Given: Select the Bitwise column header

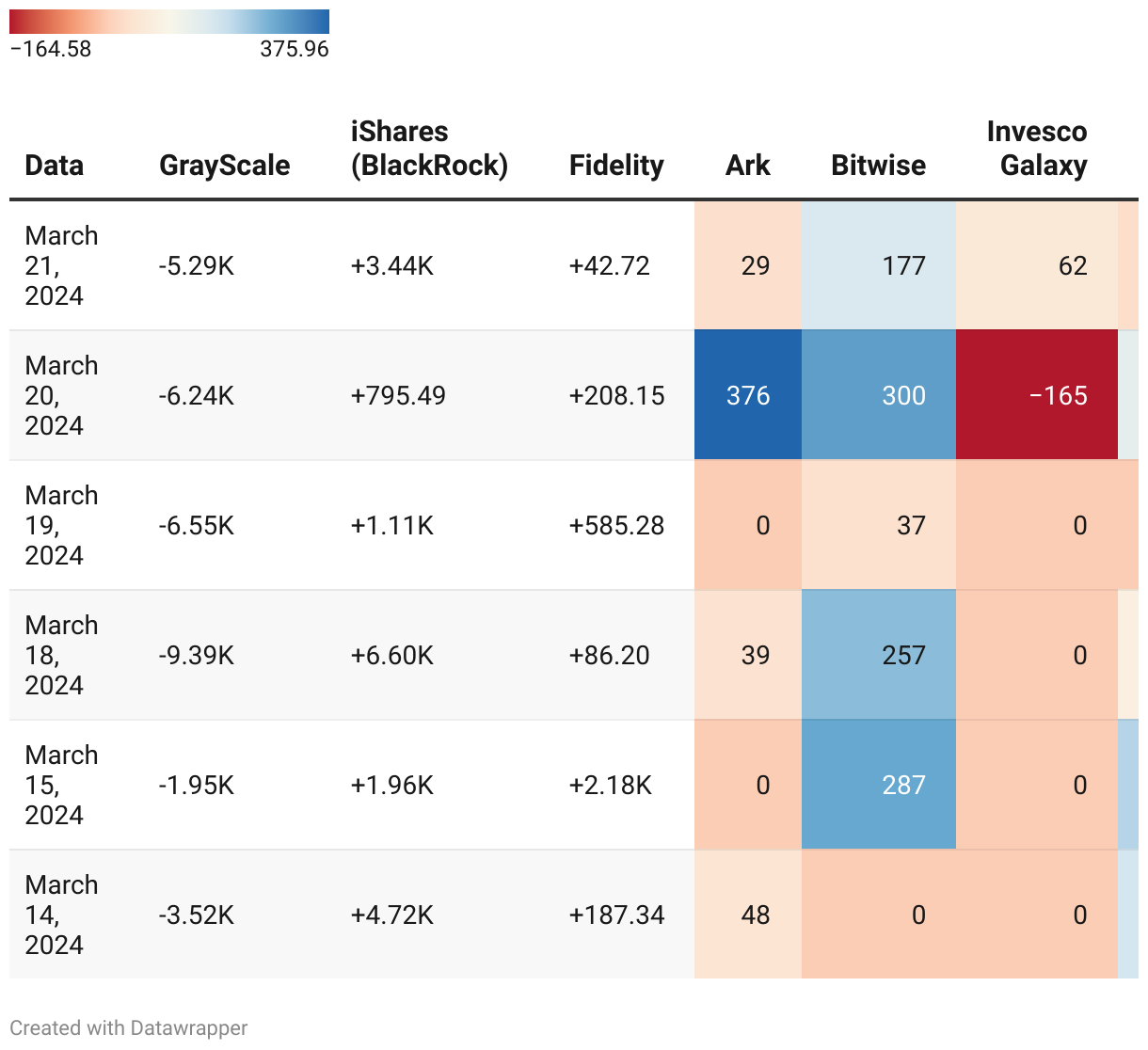Looking at the screenshot, I should (x=878, y=166).
